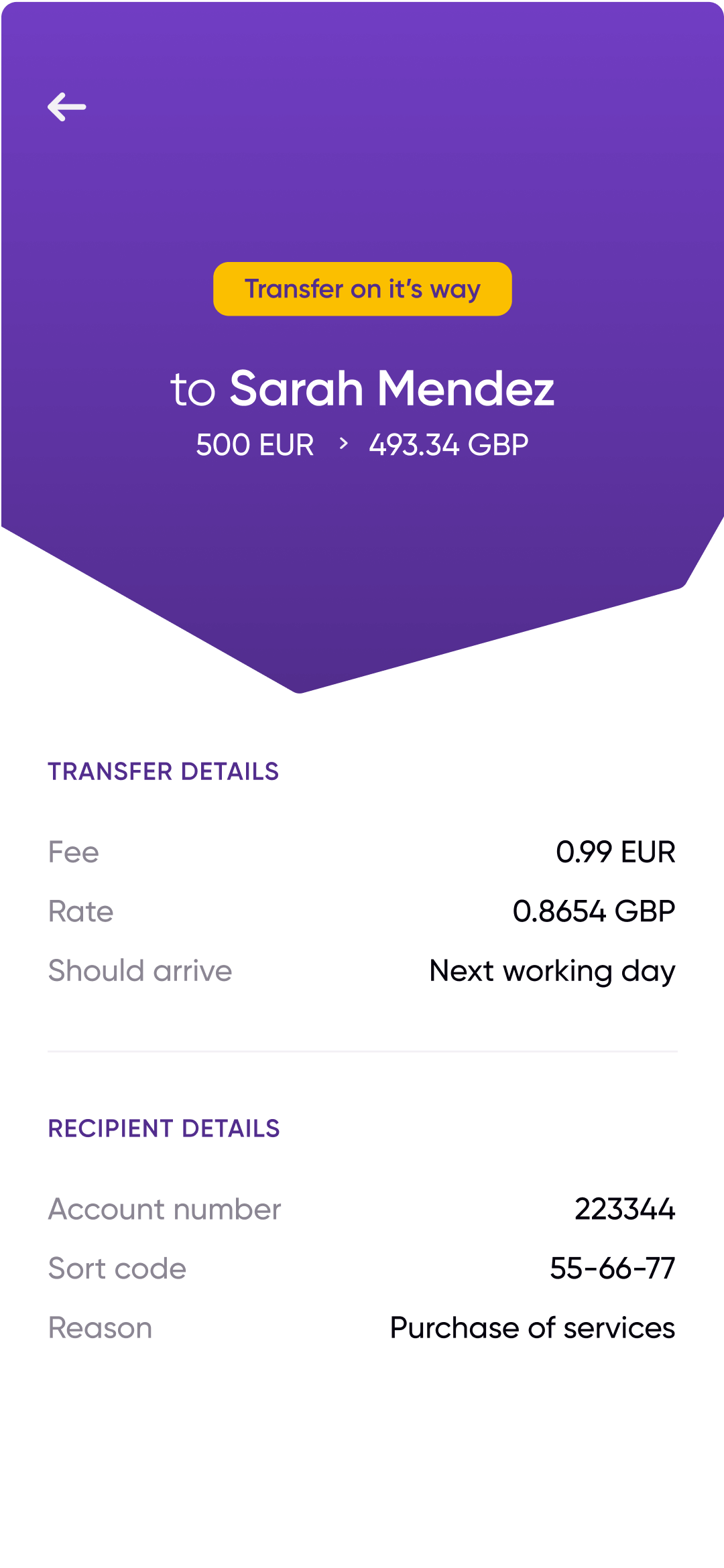Tap the 493.34 GBP converted amount
Viewport: 724px width, 1568px height.
click(448, 445)
